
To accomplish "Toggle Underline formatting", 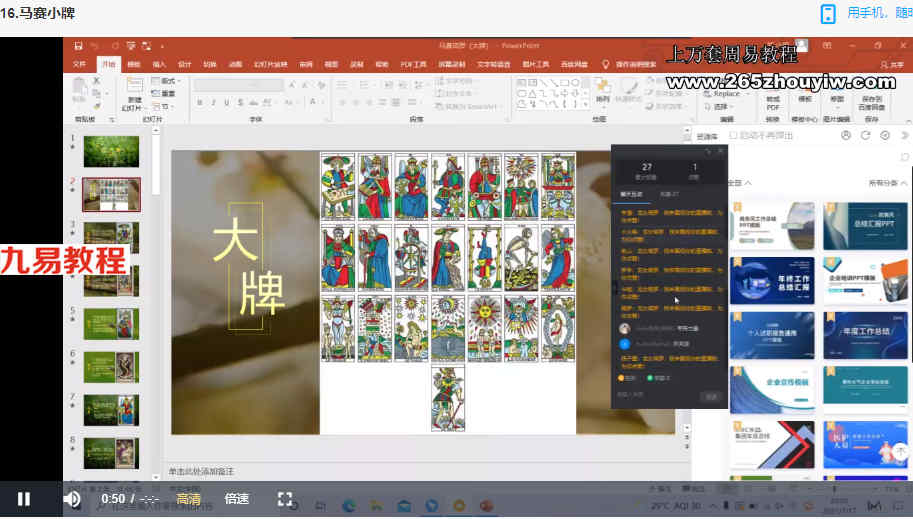I will pyautogui.click(x=227, y=103).
